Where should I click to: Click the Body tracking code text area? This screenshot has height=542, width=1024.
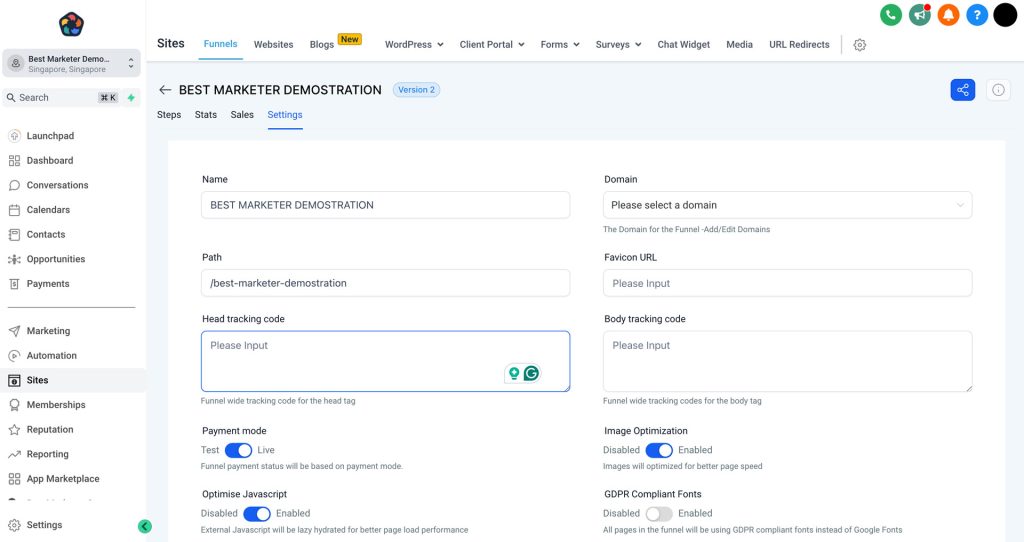[788, 362]
